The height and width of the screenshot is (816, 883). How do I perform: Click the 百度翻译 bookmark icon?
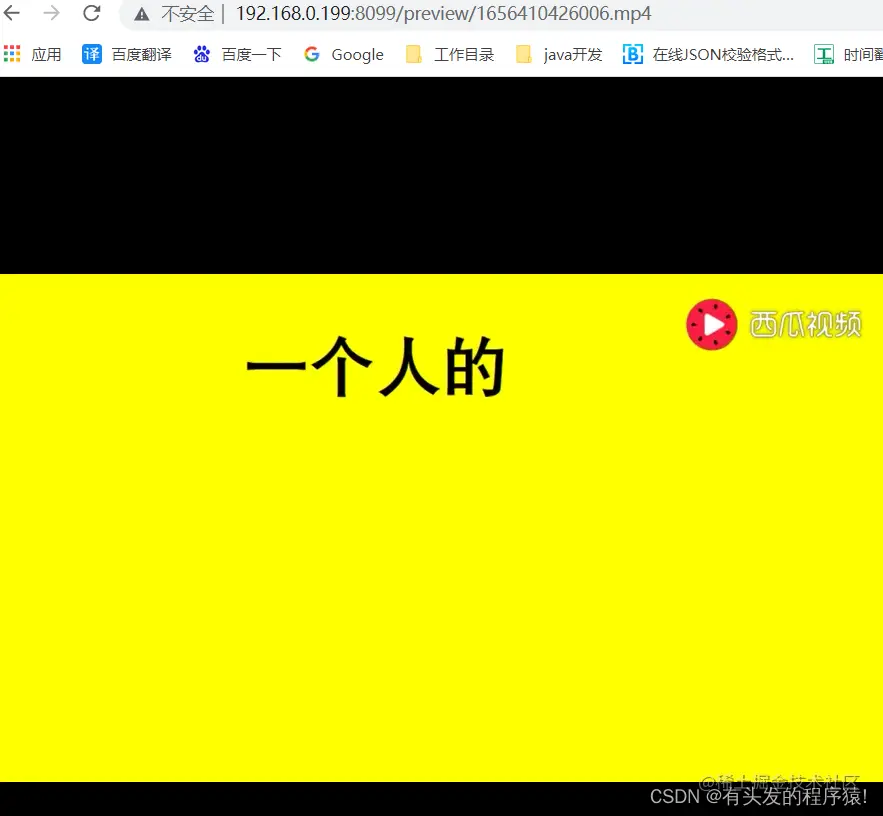[x=91, y=54]
